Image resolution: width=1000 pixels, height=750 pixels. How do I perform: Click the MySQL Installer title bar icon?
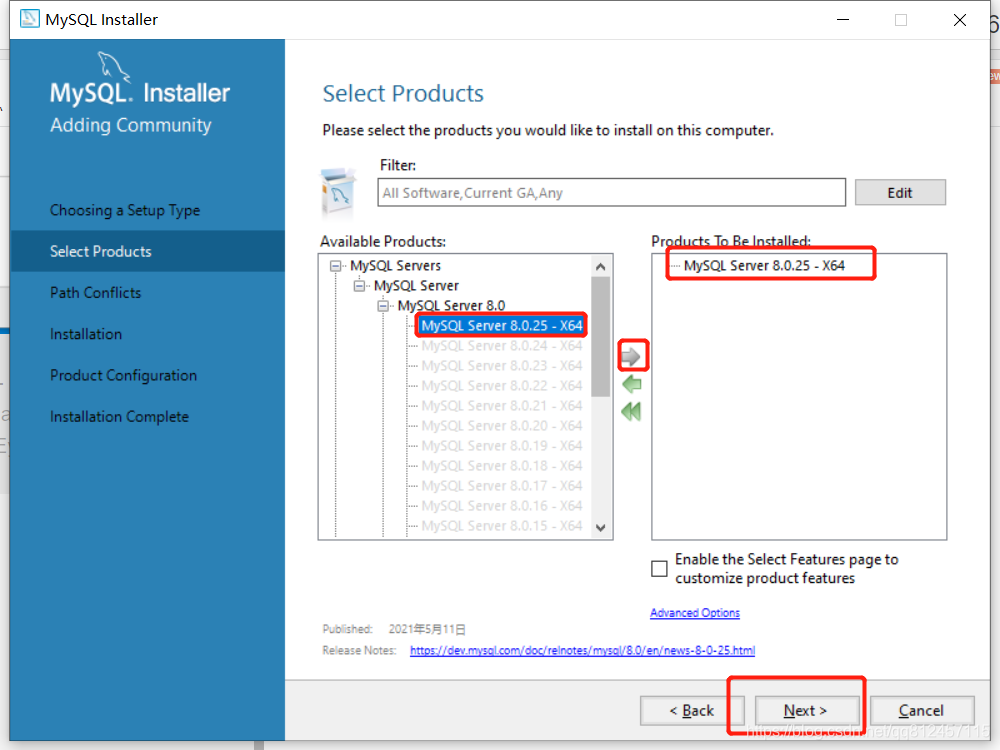(x=29, y=19)
